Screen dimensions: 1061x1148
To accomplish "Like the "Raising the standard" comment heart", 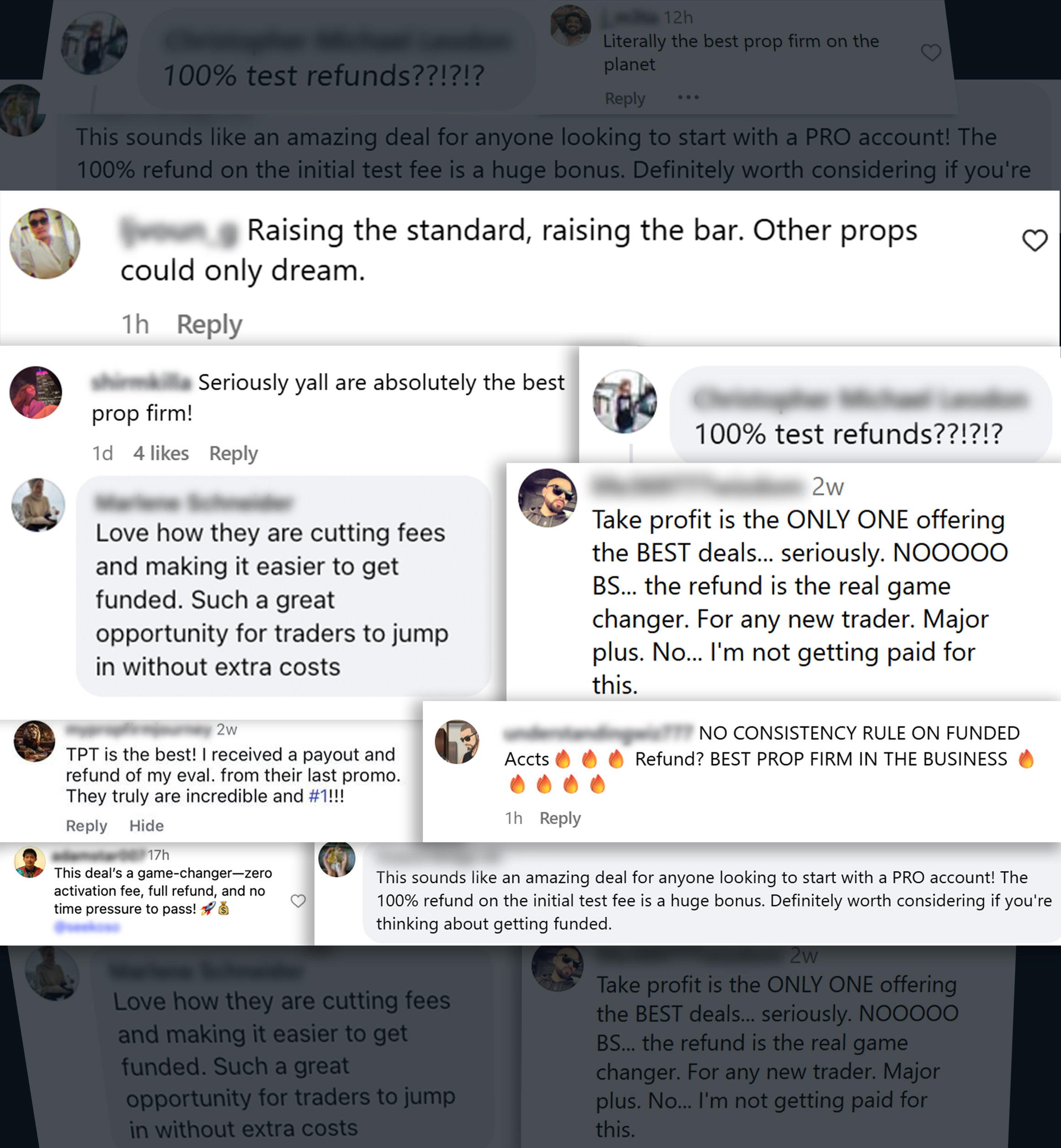I will [1034, 240].
